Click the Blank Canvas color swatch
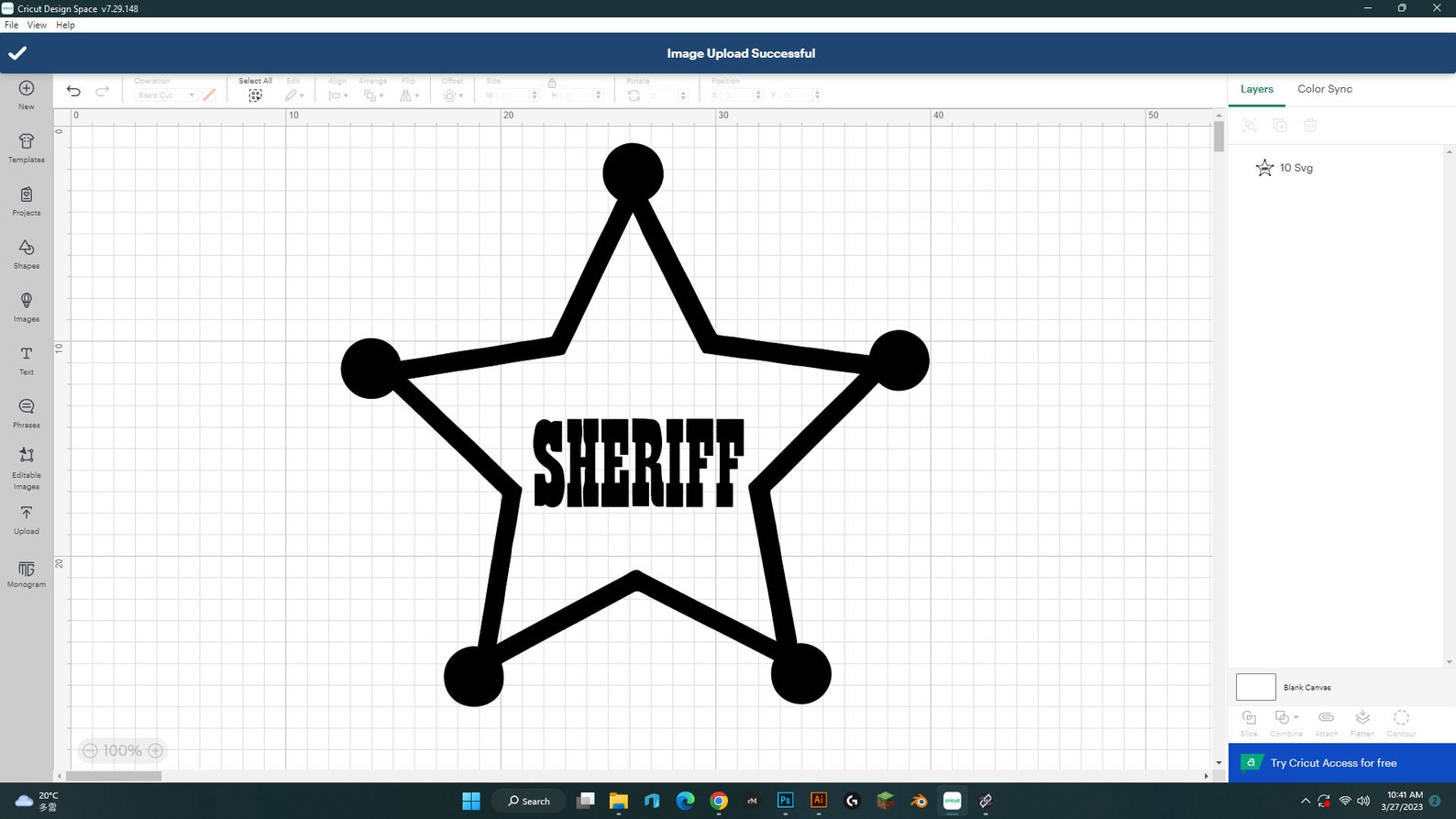 click(1256, 687)
